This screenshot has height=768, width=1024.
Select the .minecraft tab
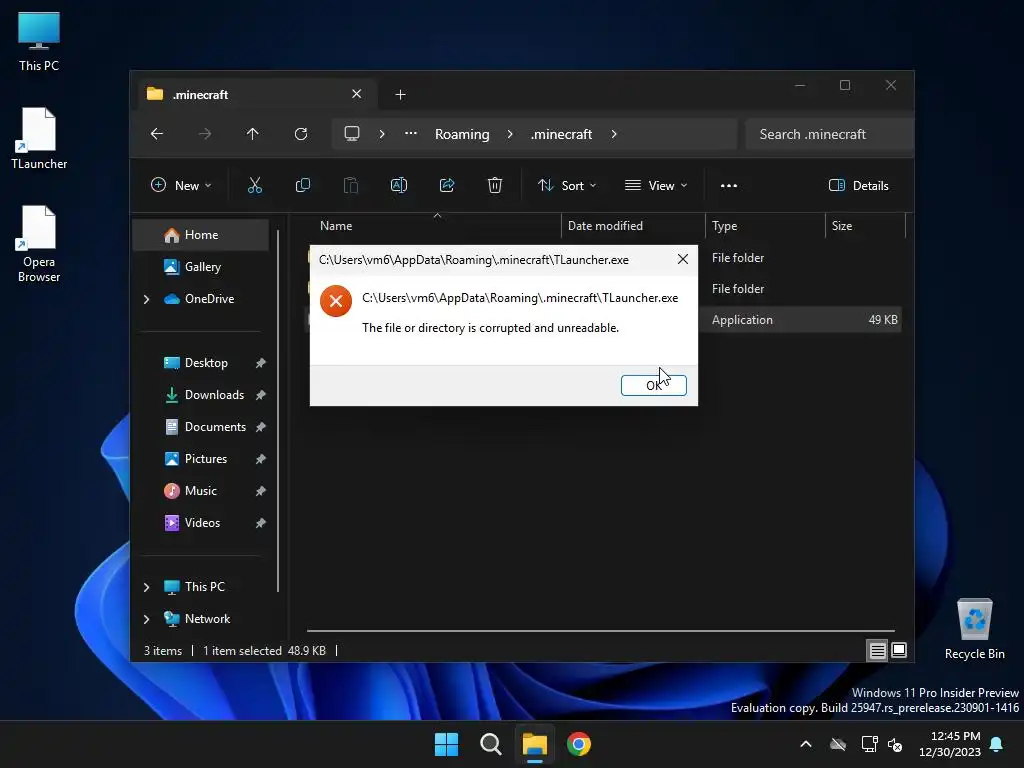click(255, 94)
